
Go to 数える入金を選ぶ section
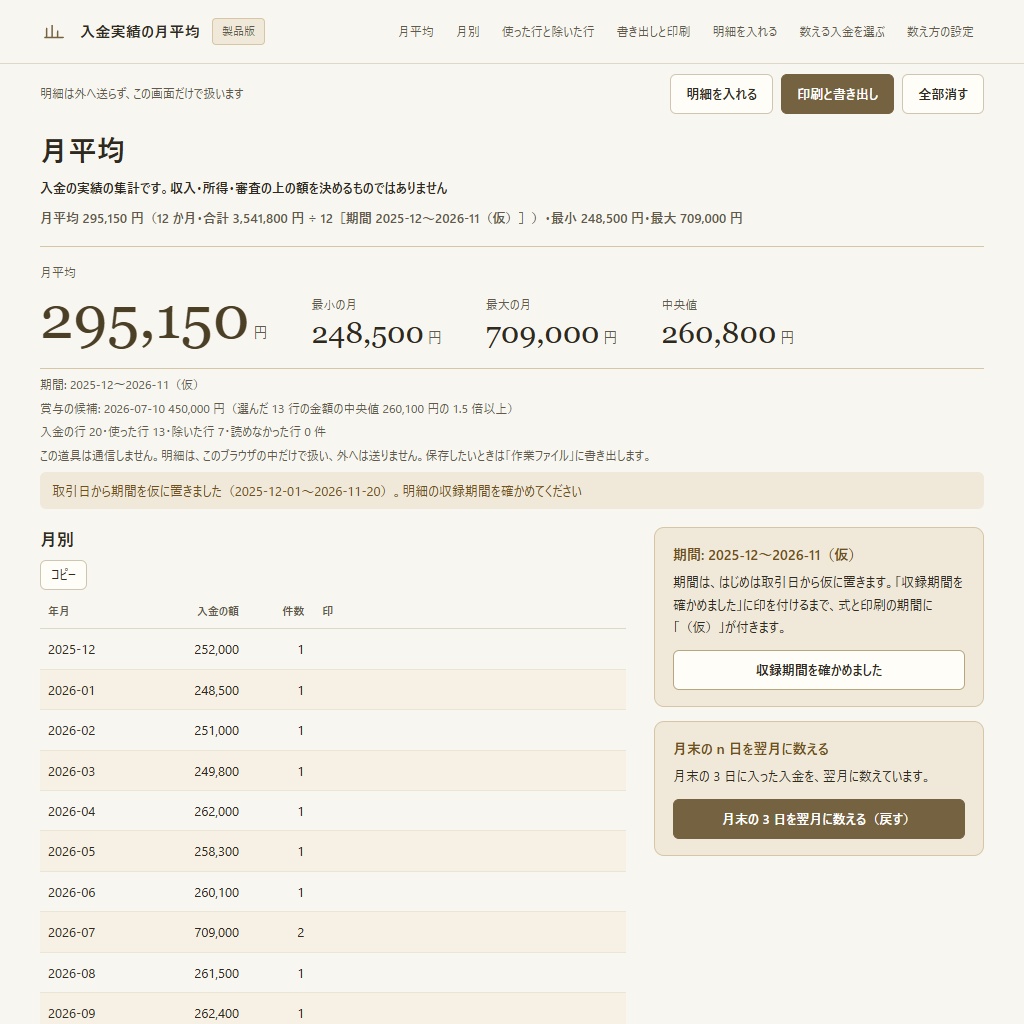[x=842, y=31]
